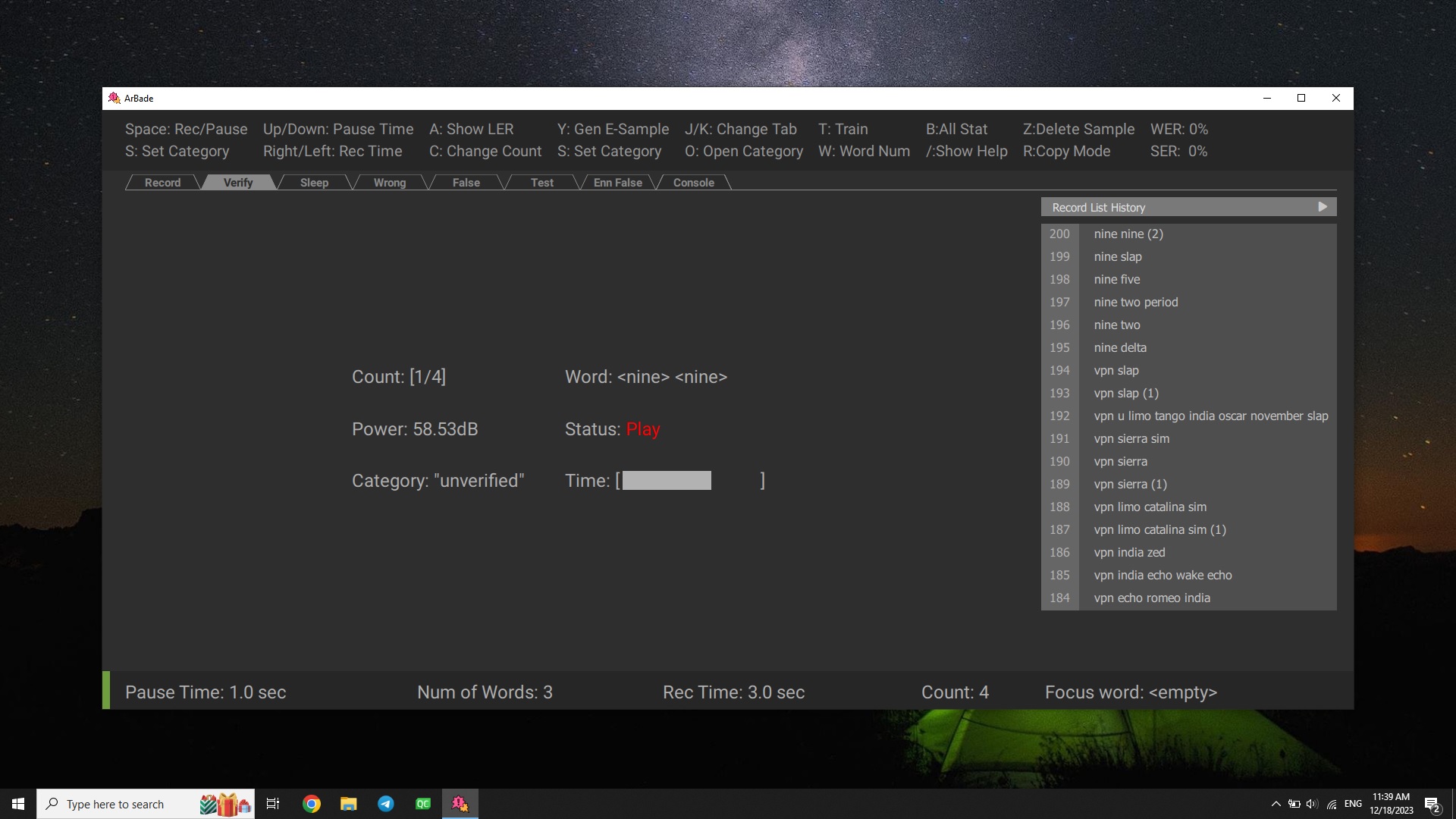Select 'vpn india zed' history entry

click(x=1128, y=553)
